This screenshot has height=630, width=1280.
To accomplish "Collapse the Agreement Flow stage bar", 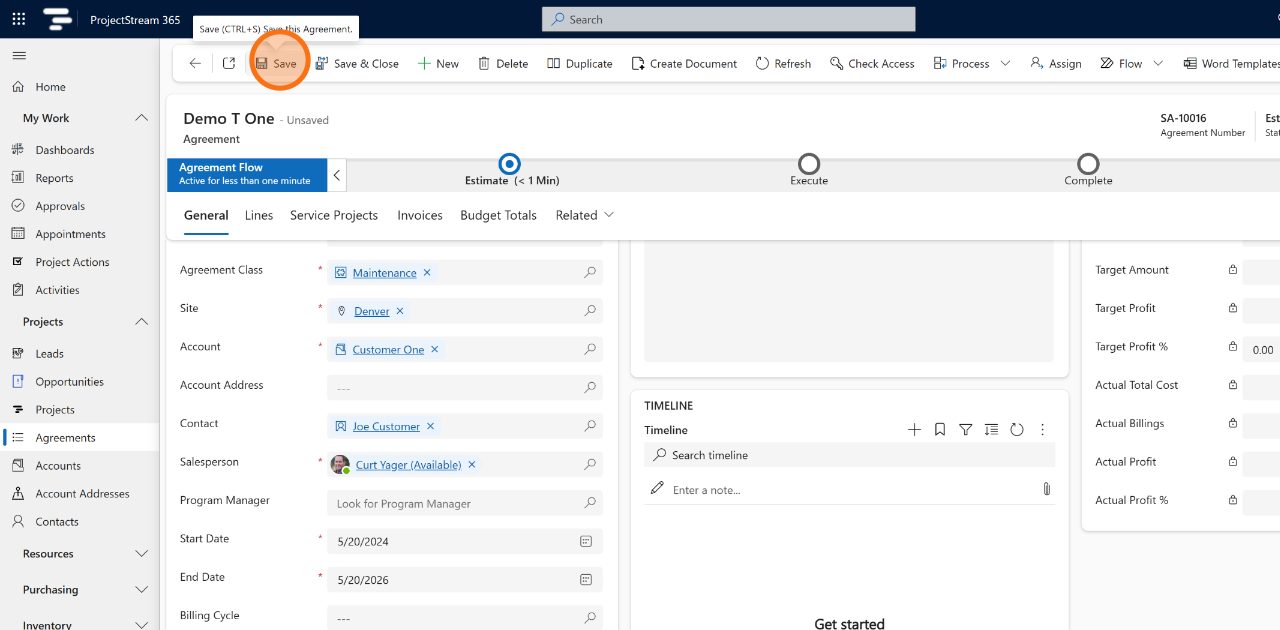I will click(x=337, y=175).
